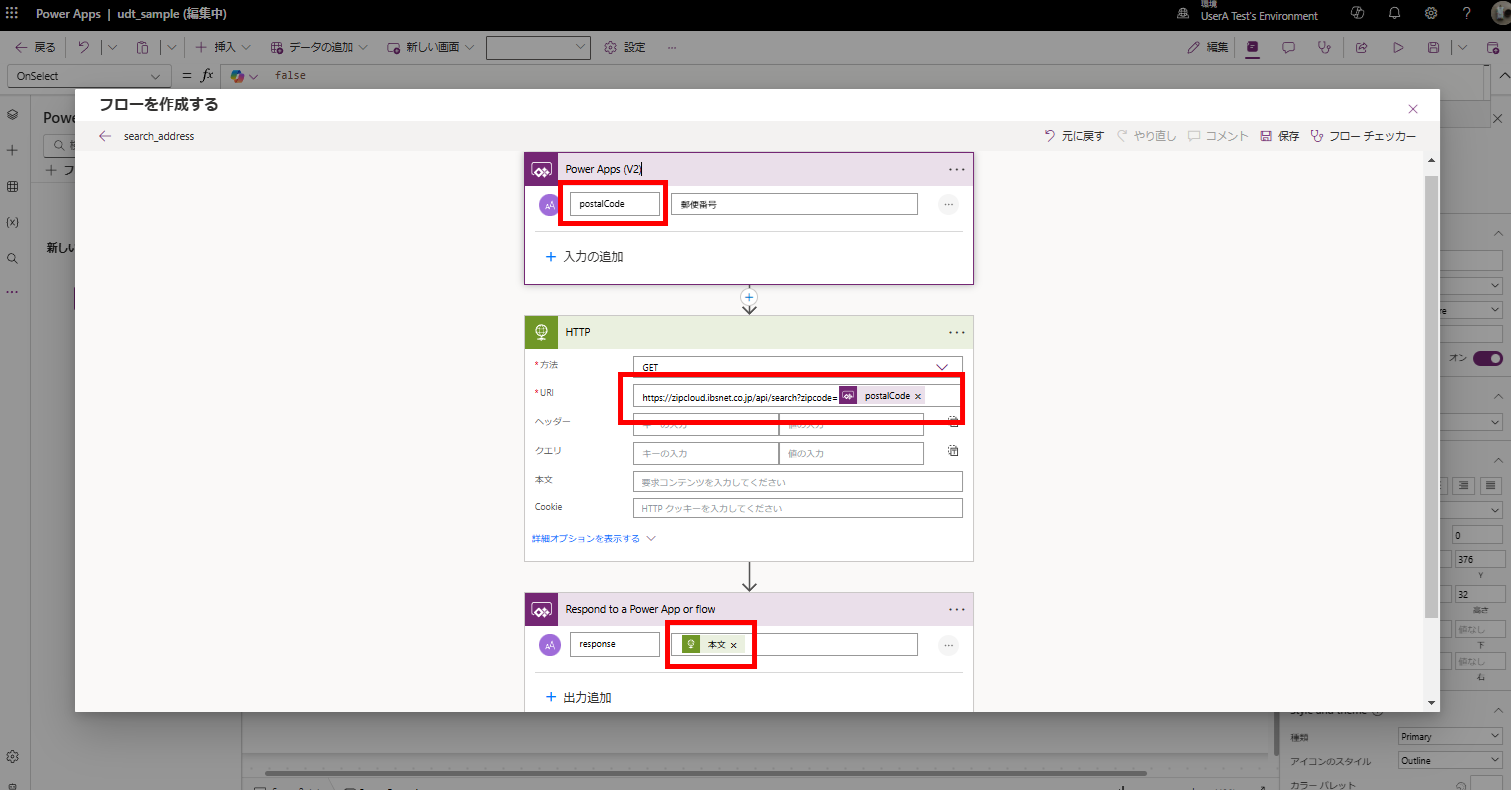Screen dimensions: 1511x790
Task: Open the Variables panel in left sidebar
Action: pos(13,222)
